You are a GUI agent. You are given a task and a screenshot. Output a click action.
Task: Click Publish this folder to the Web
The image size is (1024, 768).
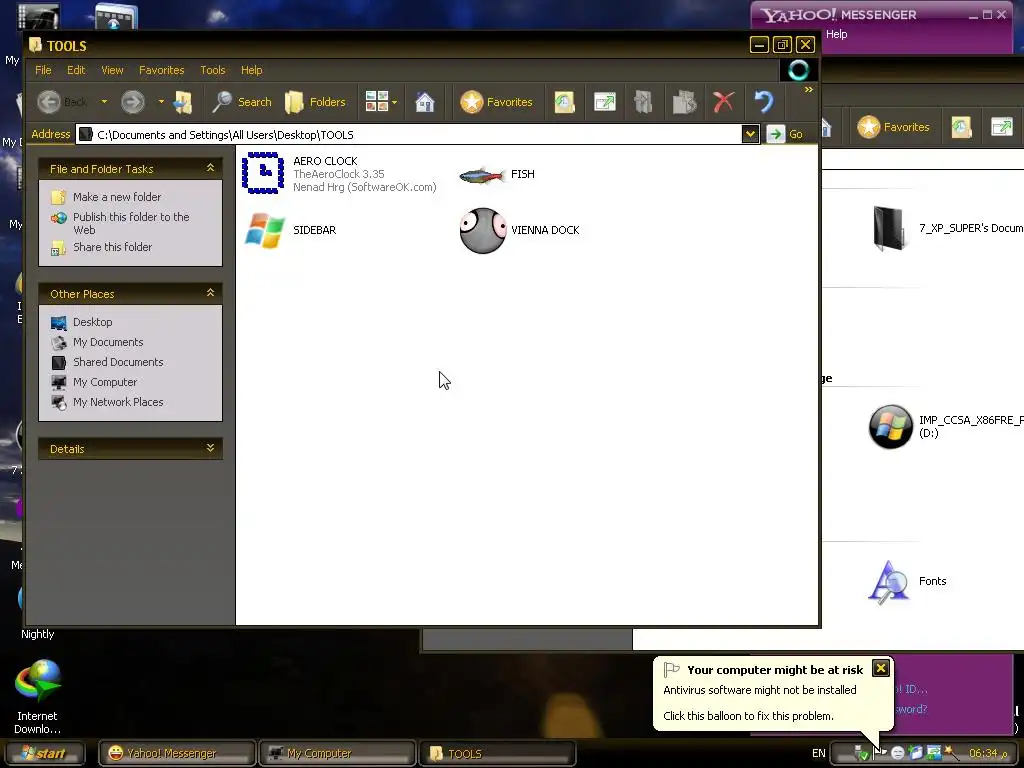click(x=131, y=223)
